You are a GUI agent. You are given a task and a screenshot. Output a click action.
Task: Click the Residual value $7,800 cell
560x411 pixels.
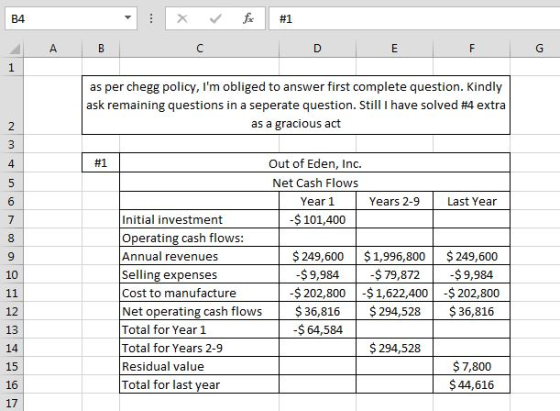(471, 366)
